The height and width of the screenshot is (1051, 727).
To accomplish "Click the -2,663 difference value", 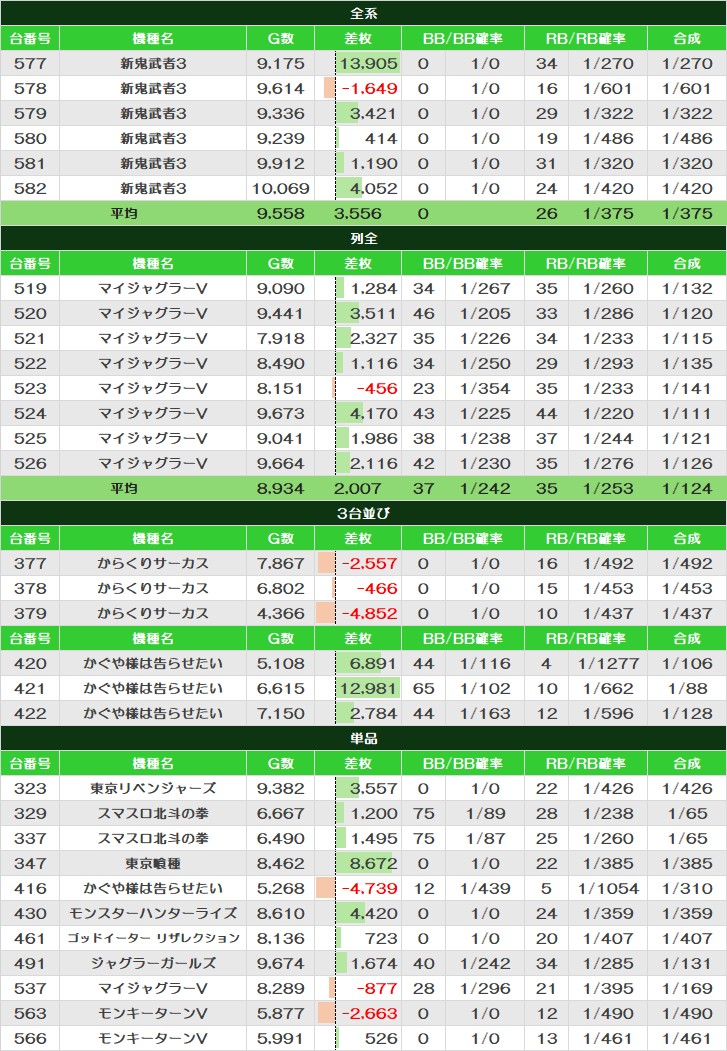I will pyautogui.click(x=369, y=1013).
